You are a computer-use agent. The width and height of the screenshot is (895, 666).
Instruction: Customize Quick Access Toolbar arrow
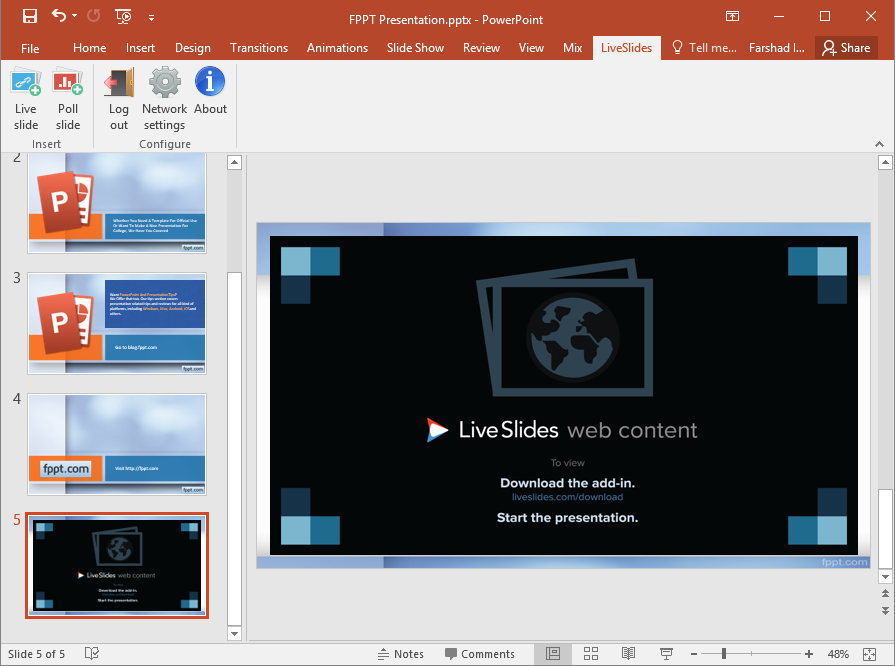pyautogui.click(x=151, y=18)
